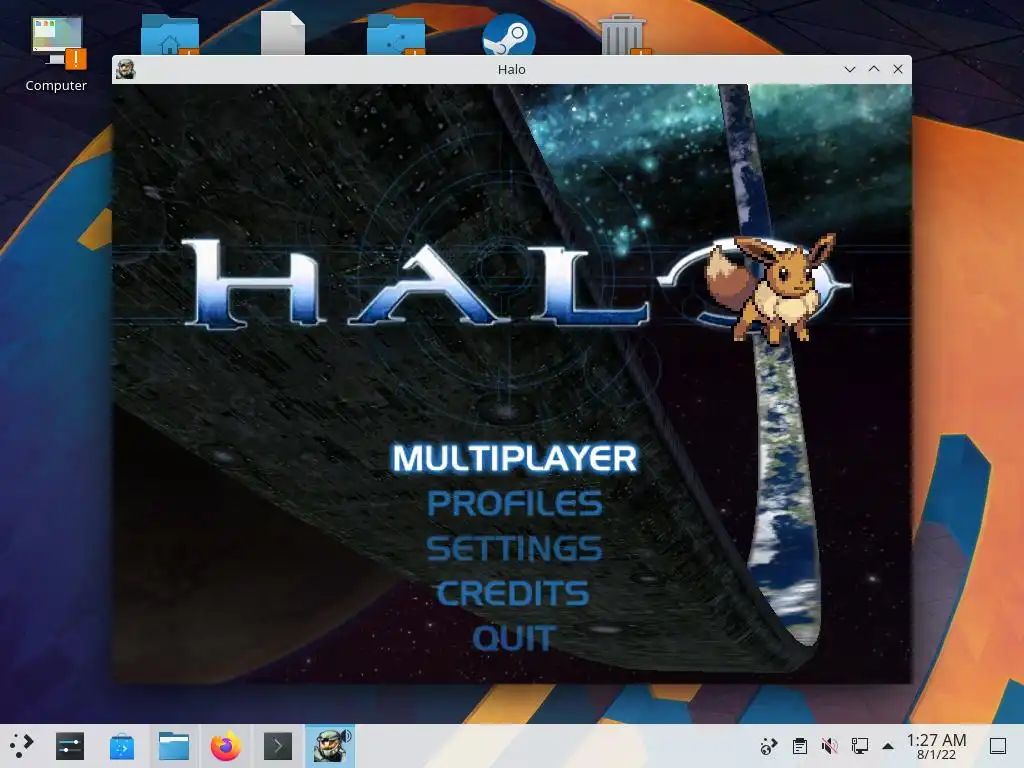Open the Computer desktop icon
The image size is (1024, 768).
tap(56, 55)
